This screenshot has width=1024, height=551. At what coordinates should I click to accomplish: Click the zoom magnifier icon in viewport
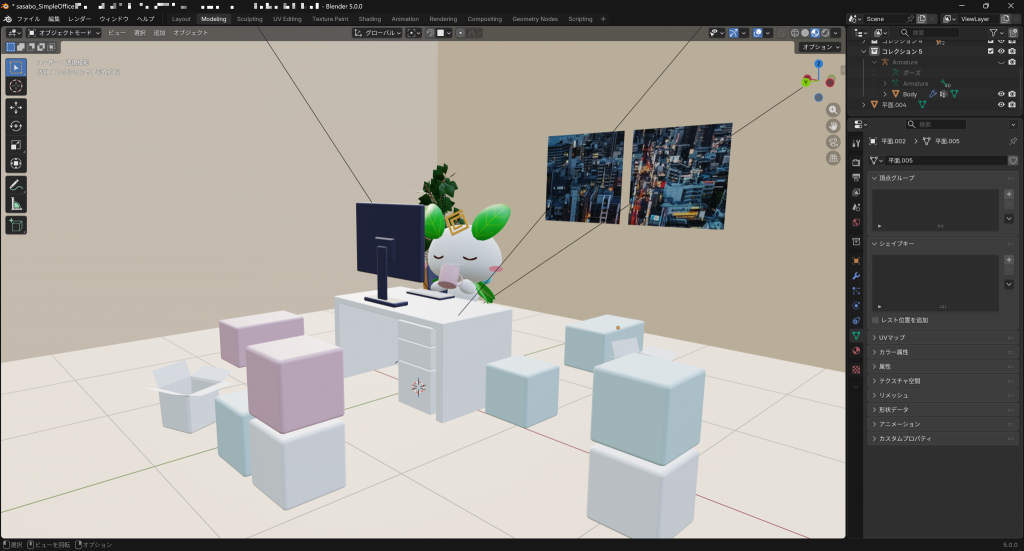(833, 110)
